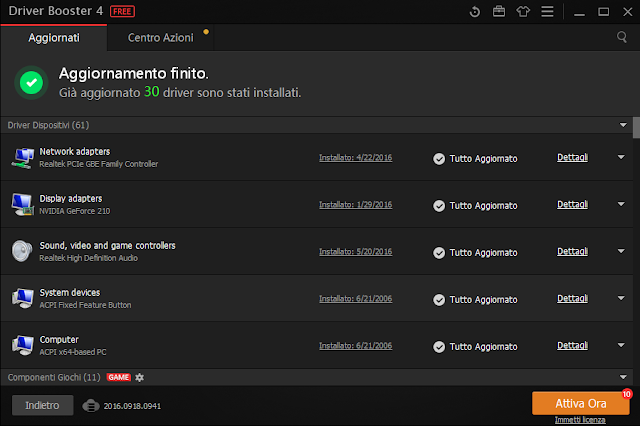640x426 pixels.
Task: Click the check icon in Network adapters row
Action: (439, 159)
